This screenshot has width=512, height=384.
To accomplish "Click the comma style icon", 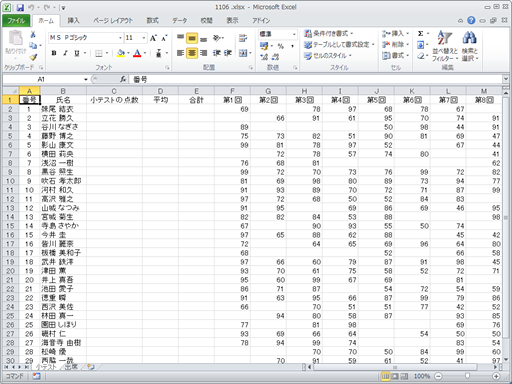I will pyautogui.click(x=292, y=46).
